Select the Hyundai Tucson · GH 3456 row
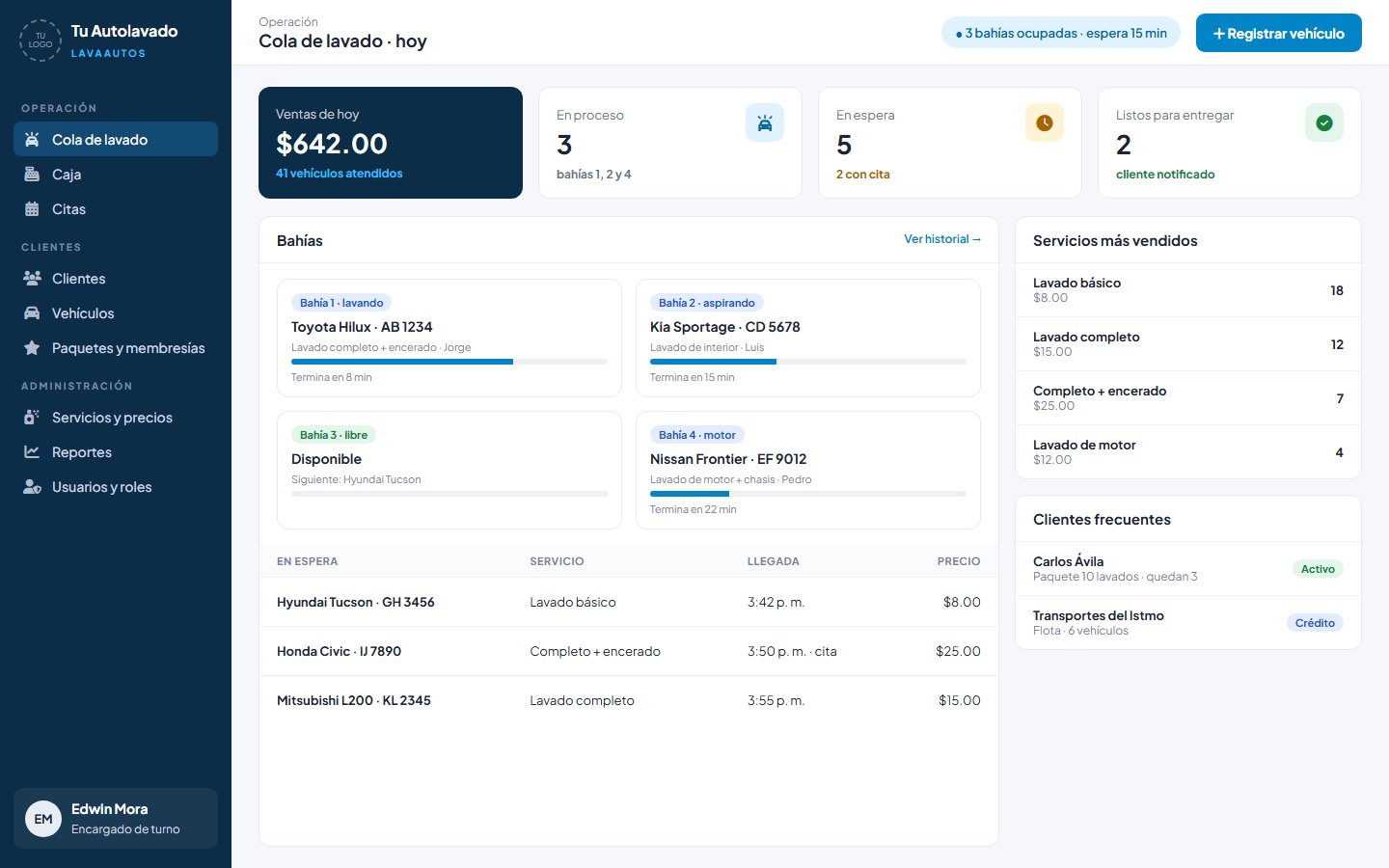The height and width of the screenshot is (868, 1389). tap(629, 602)
